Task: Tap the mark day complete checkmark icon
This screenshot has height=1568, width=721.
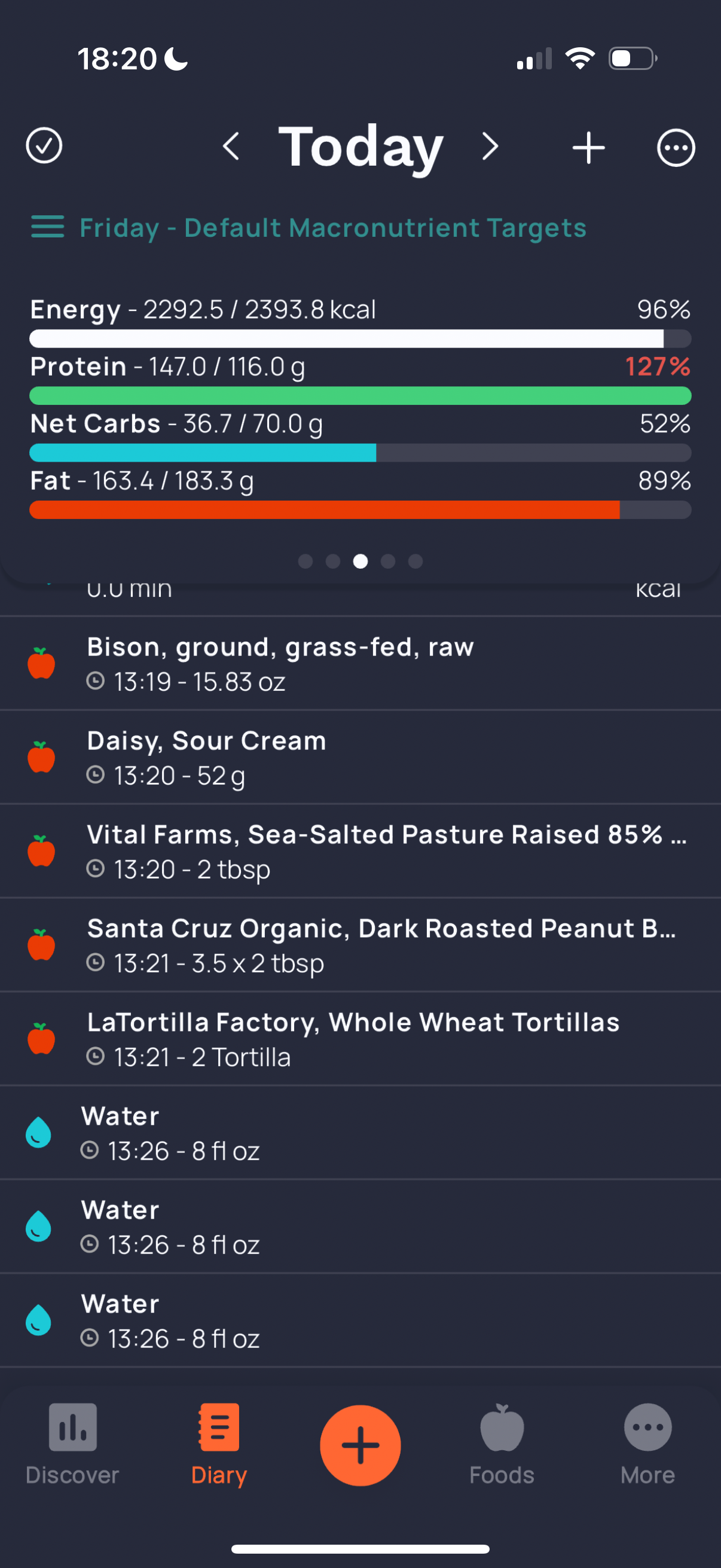Action: click(x=44, y=146)
